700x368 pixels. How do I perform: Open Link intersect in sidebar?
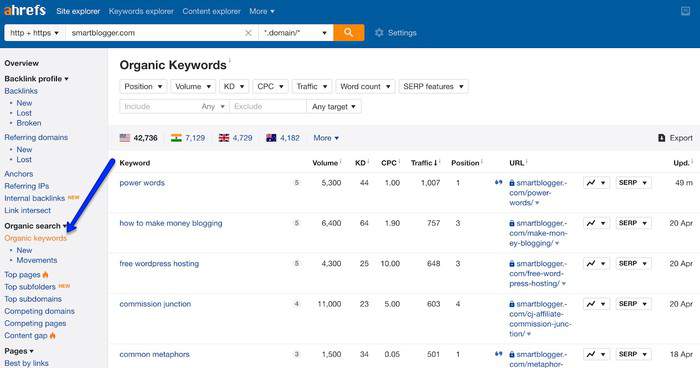point(28,210)
